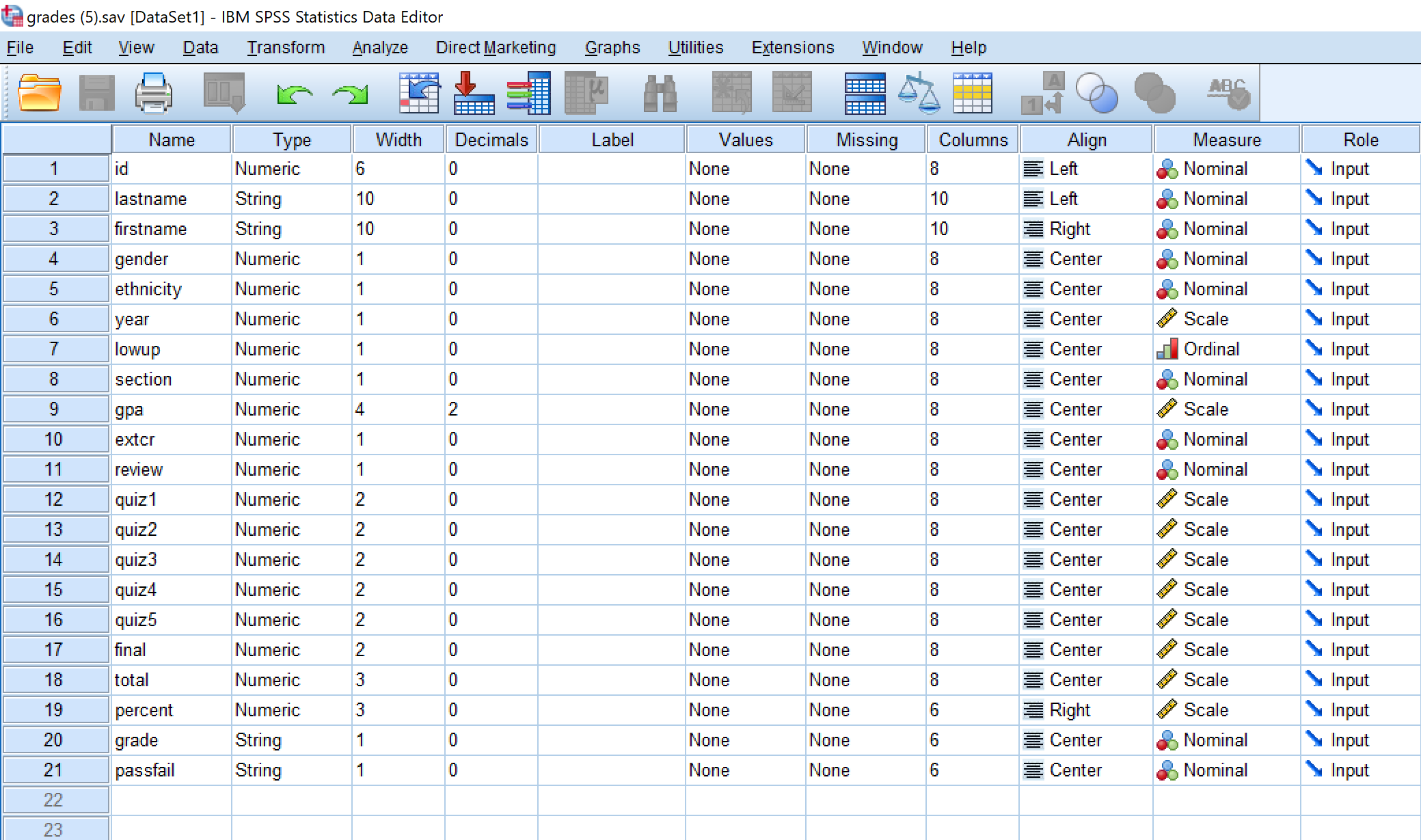Open Find with the binoculars icon

click(660, 93)
